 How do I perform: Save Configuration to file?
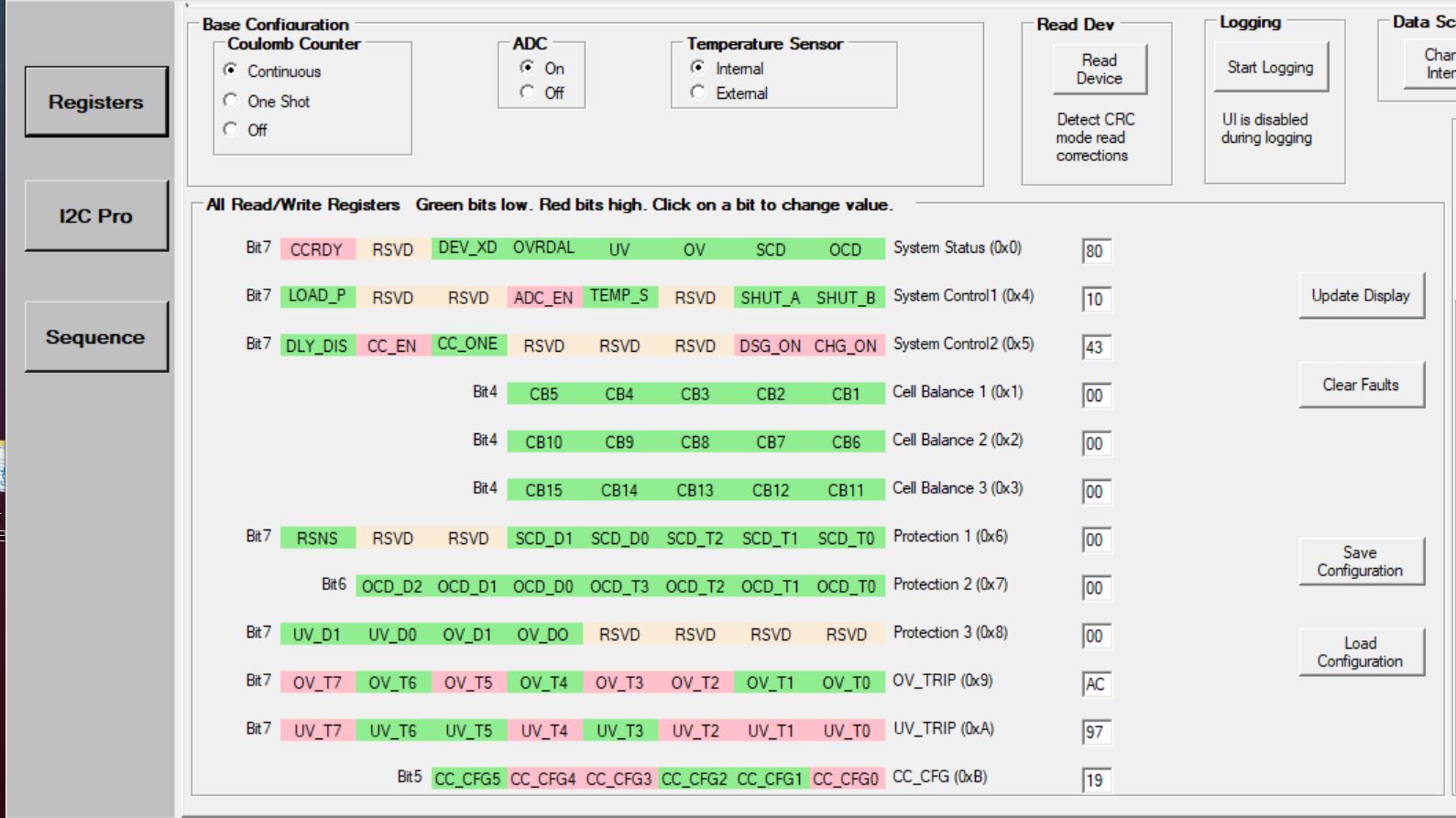tap(1362, 562)
